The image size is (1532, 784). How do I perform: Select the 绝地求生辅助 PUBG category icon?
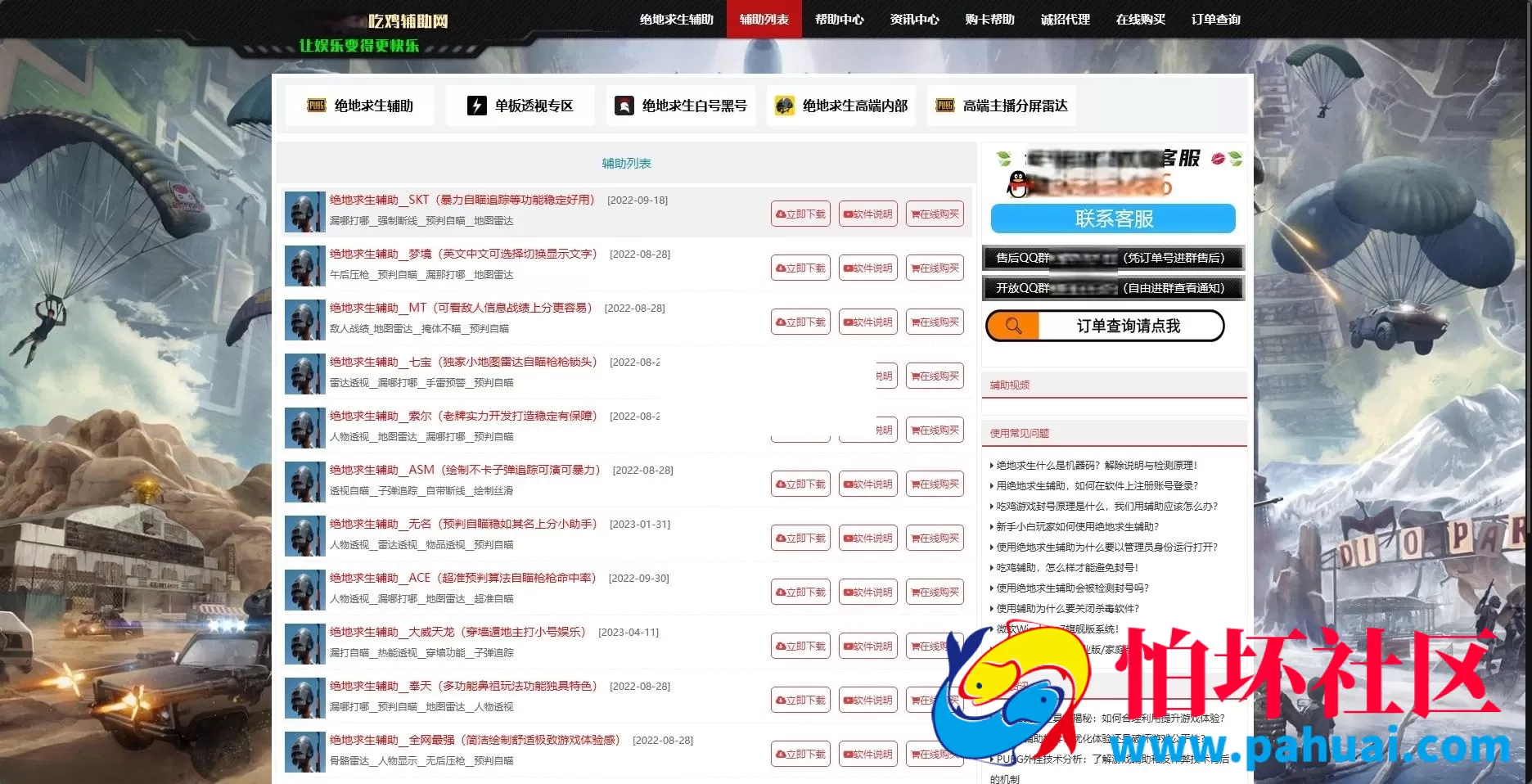tap(317, 105)
